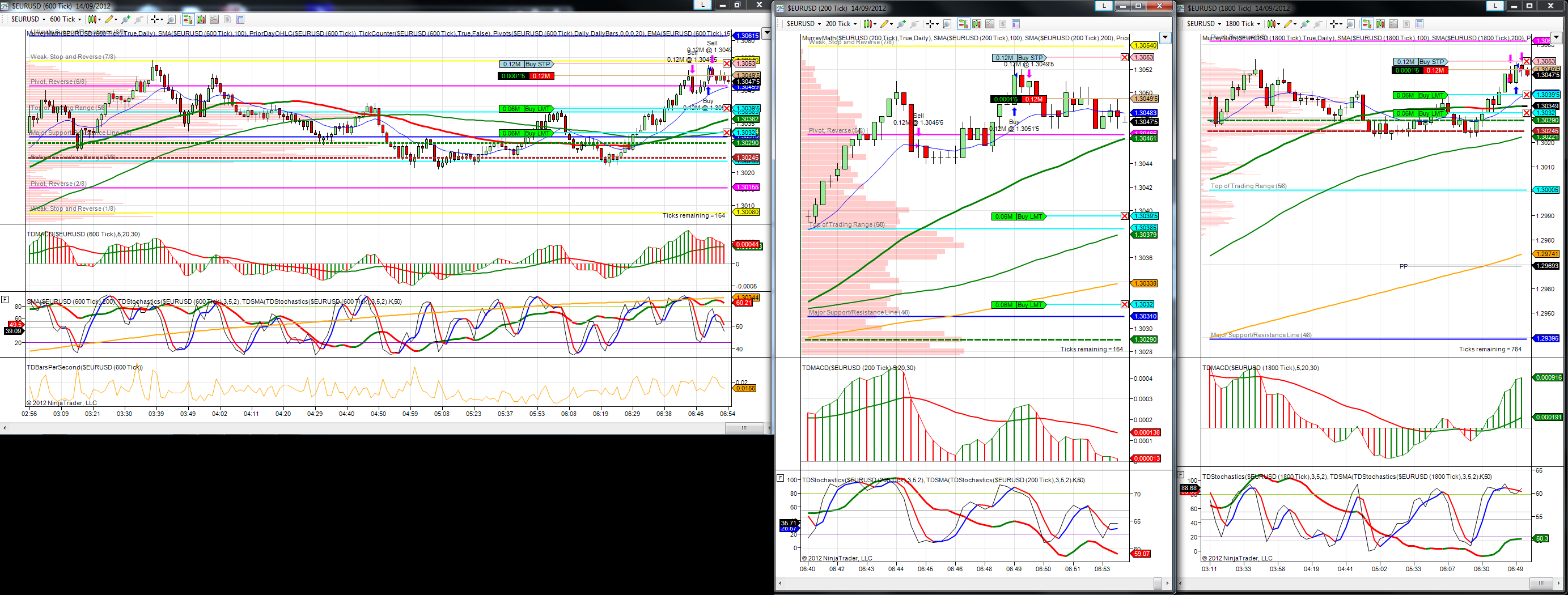Cancel Buy STP order at 1.3053 in 200 Tick chart
This screenshot has width=1568, height=595.
pyautogui.click(x=1124, y=57)
